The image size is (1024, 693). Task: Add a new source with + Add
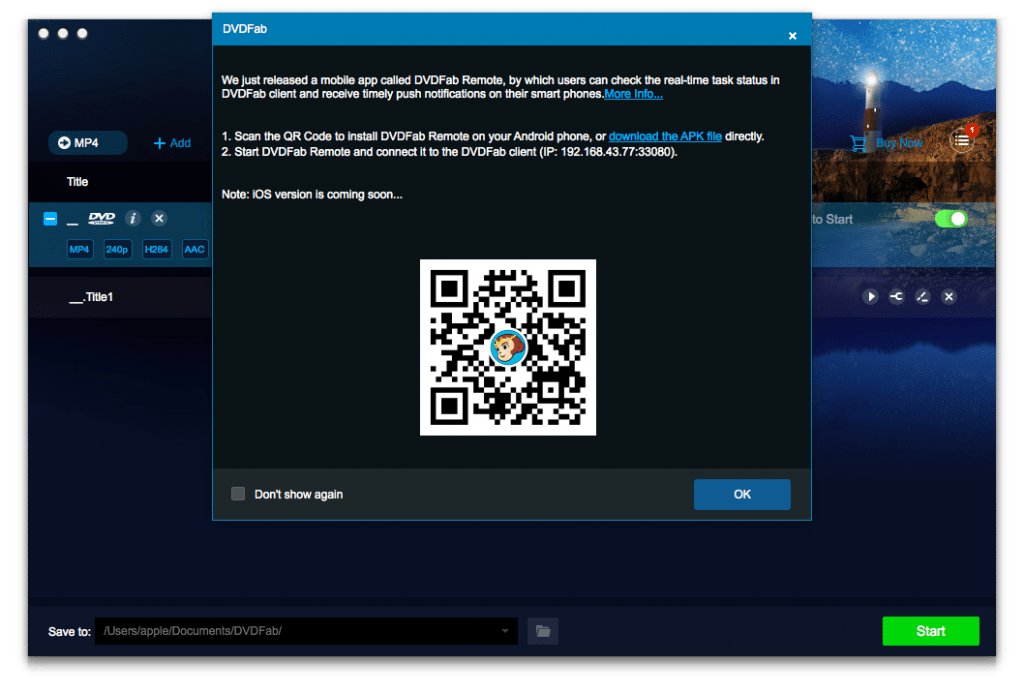point(172,143)
